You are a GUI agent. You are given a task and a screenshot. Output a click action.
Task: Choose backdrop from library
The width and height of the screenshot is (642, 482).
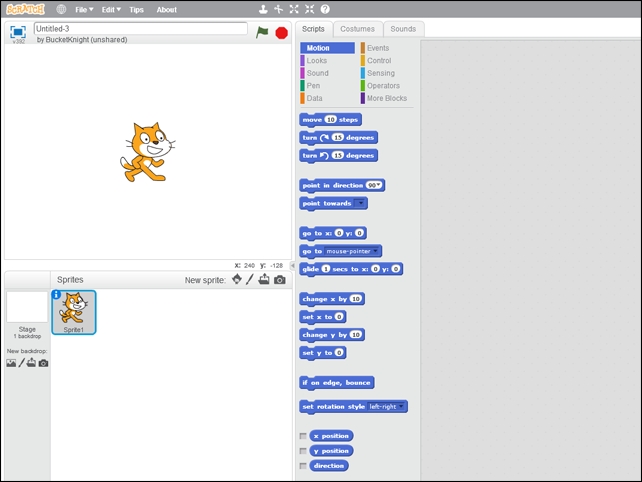[x=11, y=363]
